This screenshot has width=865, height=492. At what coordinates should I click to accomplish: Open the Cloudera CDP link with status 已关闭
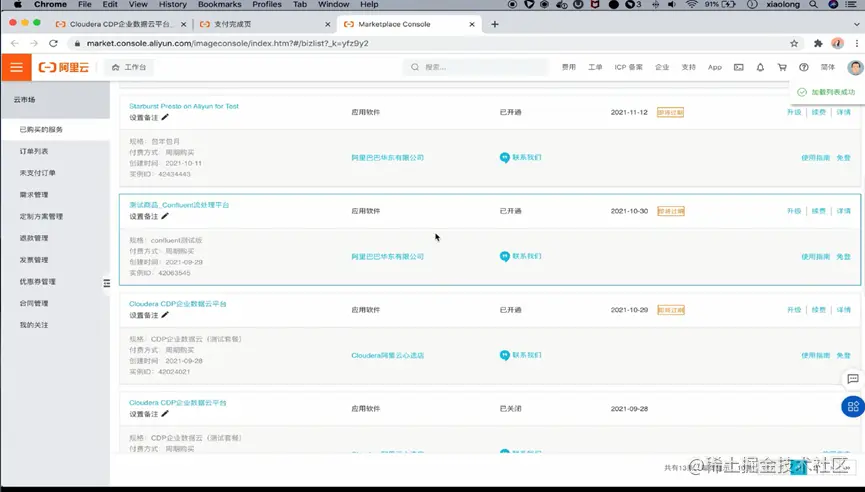178,403
